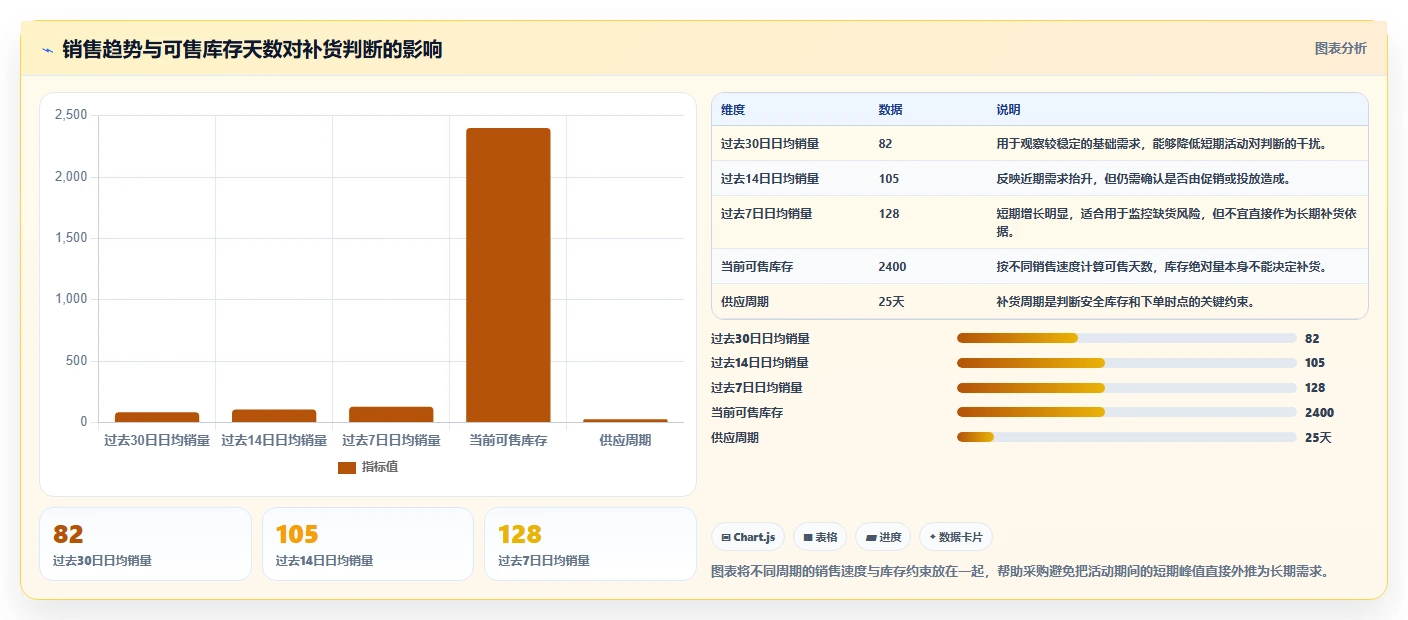The height and width of the screenshot is (620, 1408).
Task: Click the y-axis label 2,500
Action: coord(71,115)
